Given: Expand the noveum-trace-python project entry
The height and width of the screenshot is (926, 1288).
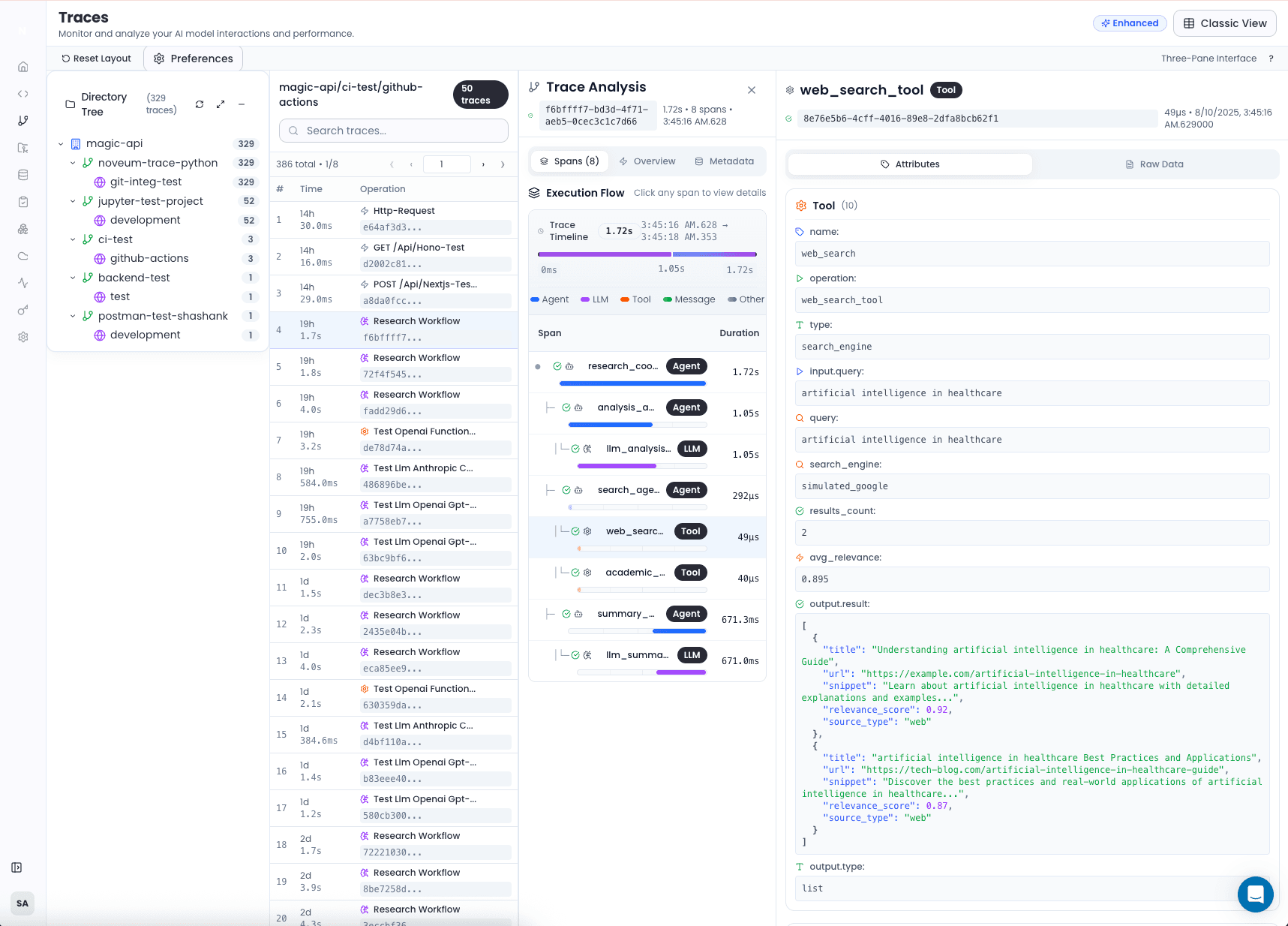Looking at the screenshot, I should (x=74, y=163).
